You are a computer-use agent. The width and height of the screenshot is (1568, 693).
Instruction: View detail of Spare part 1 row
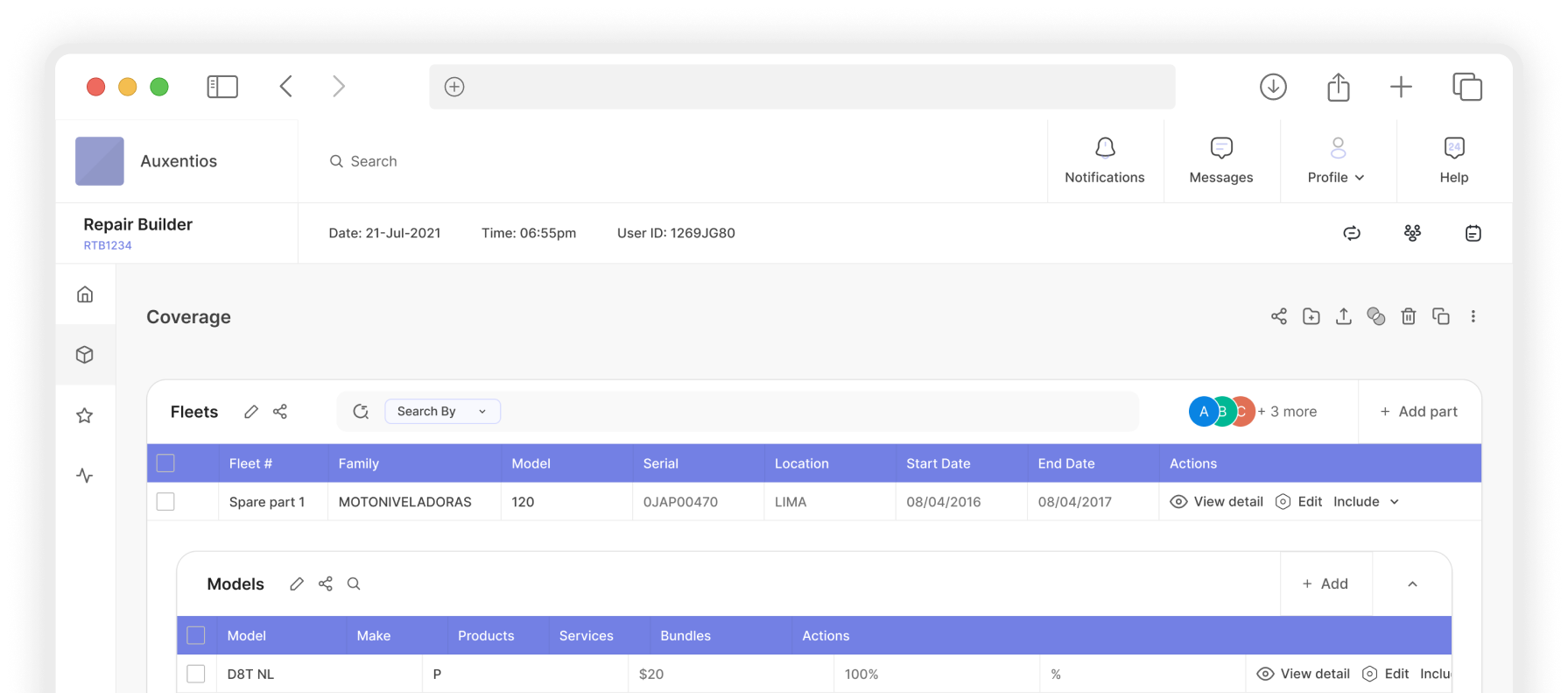[x=1217, y=502]
